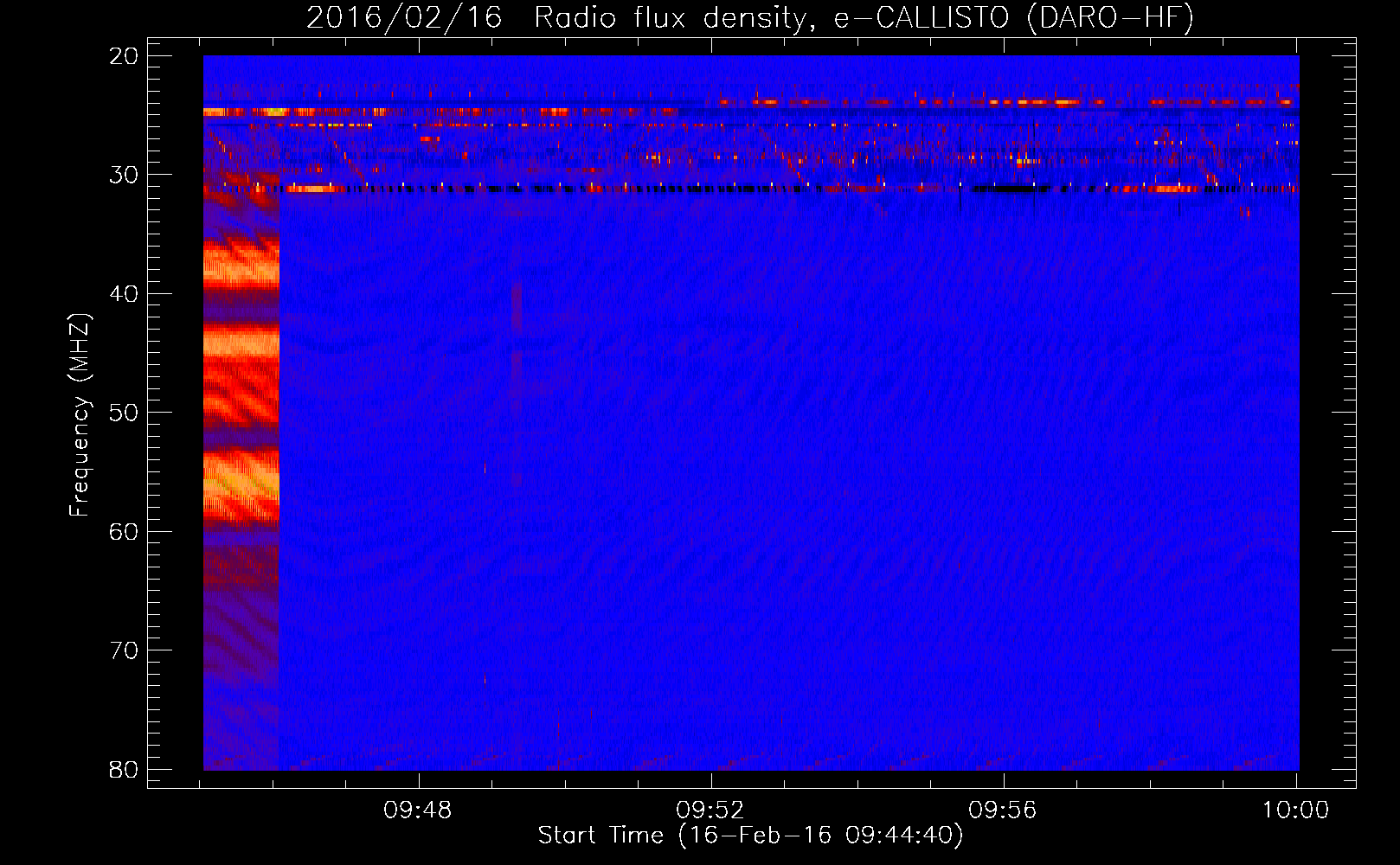The height and width of the screenshot is (865, 1400).
Task: Click the orange burst band near 44 MHz
Action: tap(241, 343)
